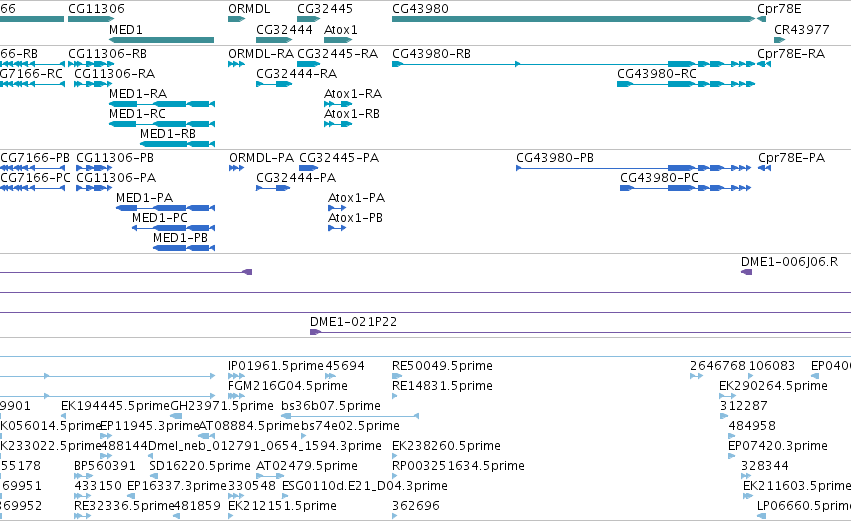Select the MED1 gene bar

161,40
